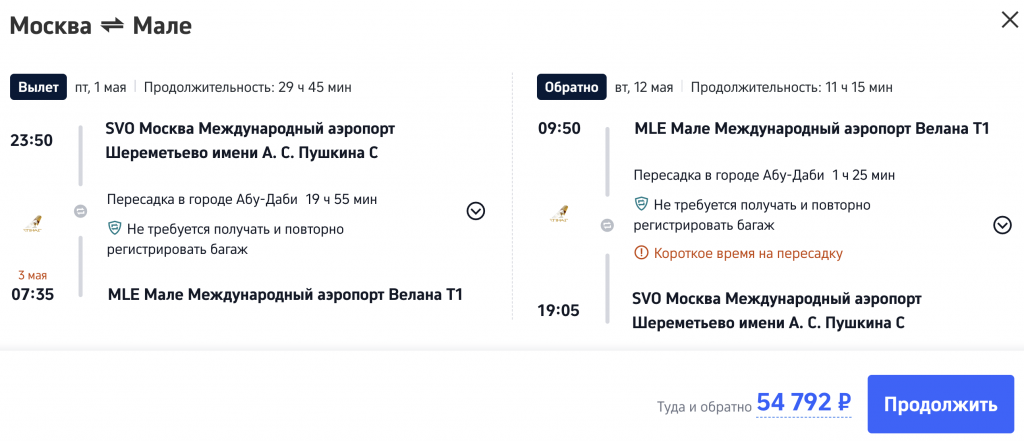1024x441 pixels.
Task: Click the outbound SVO Шереметьево departure airport
Action: point(249,141)
